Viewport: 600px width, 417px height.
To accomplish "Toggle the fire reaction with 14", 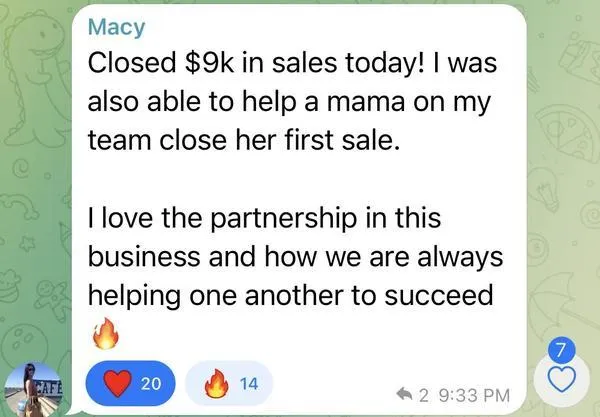I will pyautogui.click(x=229, y=381).
